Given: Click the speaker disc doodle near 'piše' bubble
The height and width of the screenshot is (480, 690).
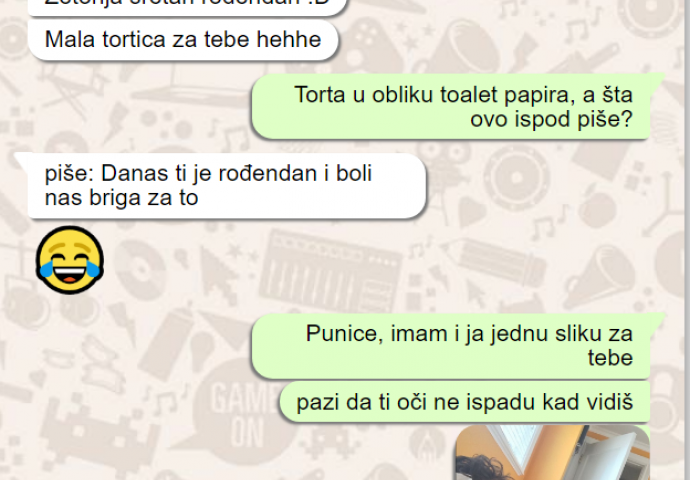Looking at the screenshot, I should pyautogui.click(x=516, y=177).
